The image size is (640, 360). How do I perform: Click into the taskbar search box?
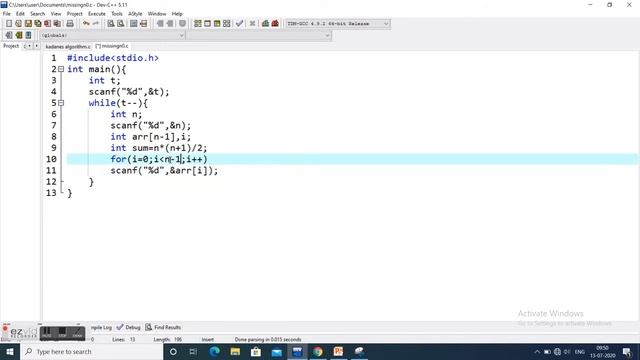coord(91,351)
